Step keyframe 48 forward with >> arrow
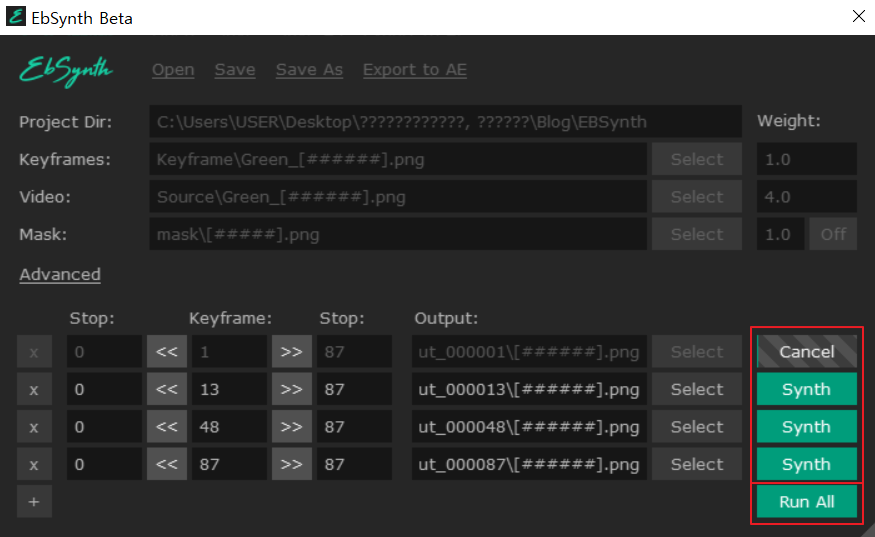The height and width of the screenshot is (537, 875). tap(291, 427)
